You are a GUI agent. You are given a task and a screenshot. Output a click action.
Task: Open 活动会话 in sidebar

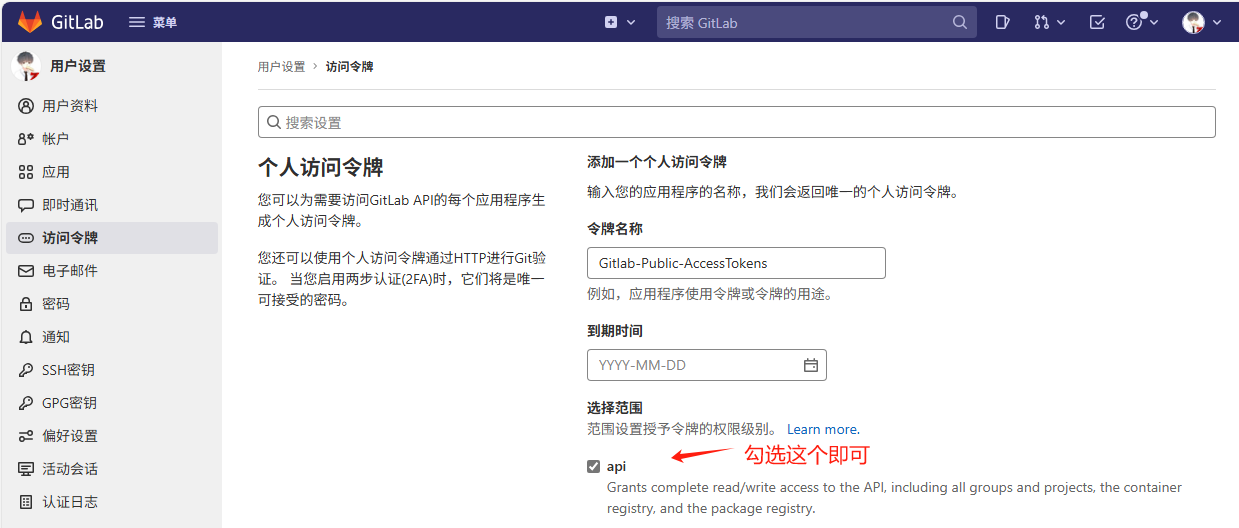point(112,469)
